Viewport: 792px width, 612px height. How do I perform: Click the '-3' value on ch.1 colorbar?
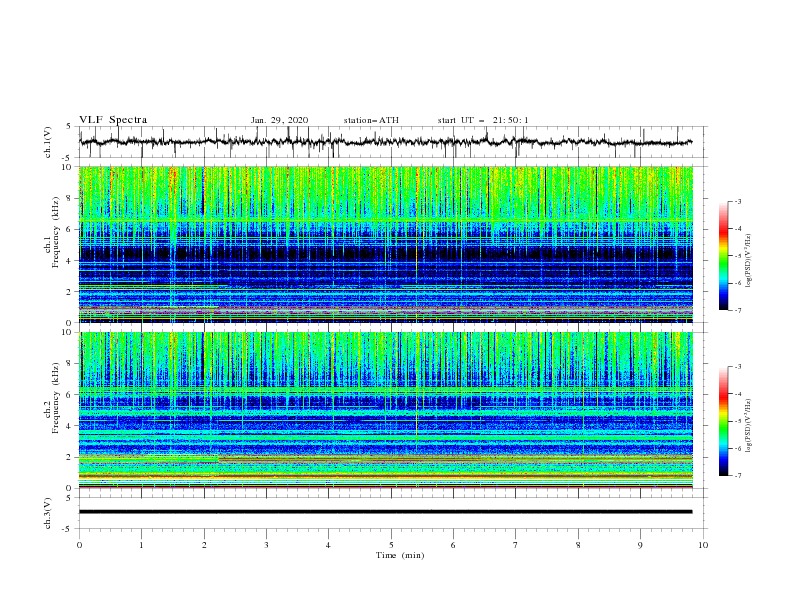738,202
